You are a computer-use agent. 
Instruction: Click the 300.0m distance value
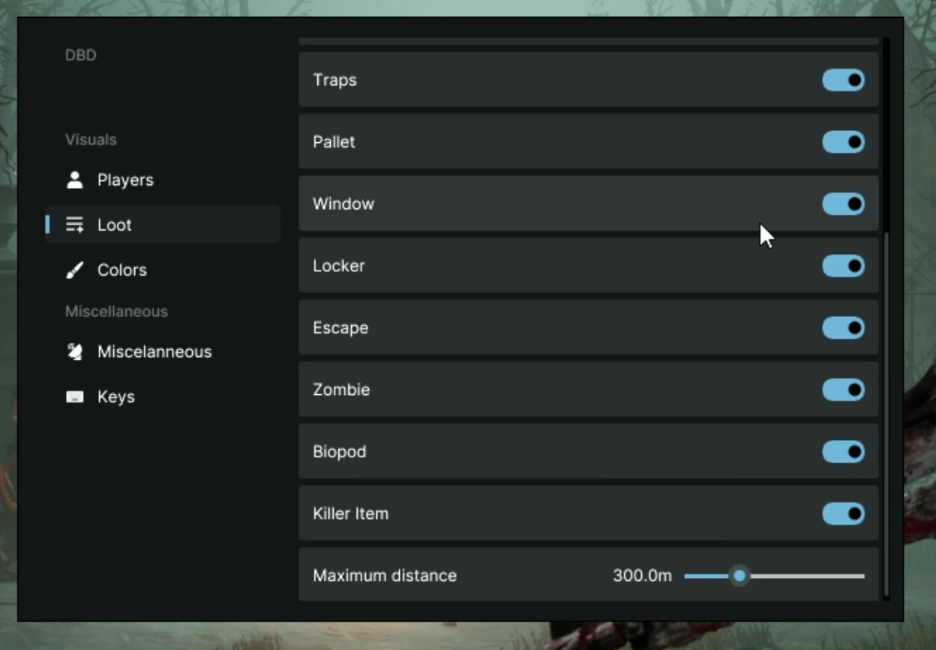(642, 576)
